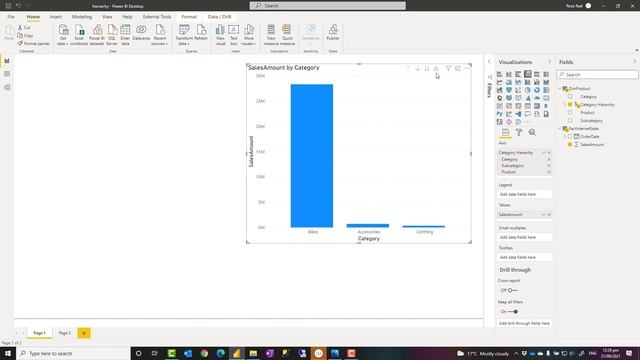This screenshot has height=360, width=640.
Task: Click the filter icon on chart header
Action: (448, 69)
